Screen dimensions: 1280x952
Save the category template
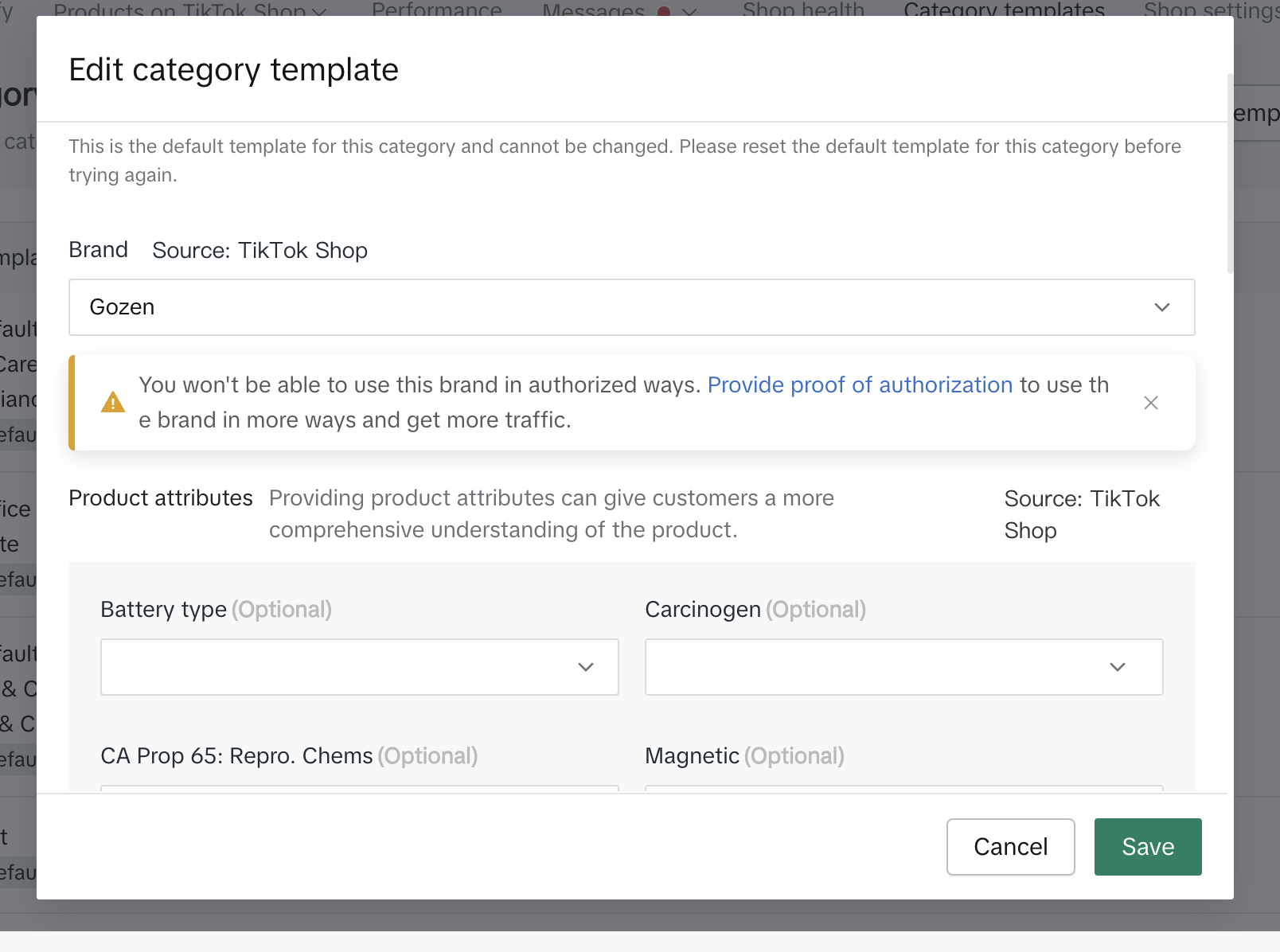click(x=1147, y=847)
